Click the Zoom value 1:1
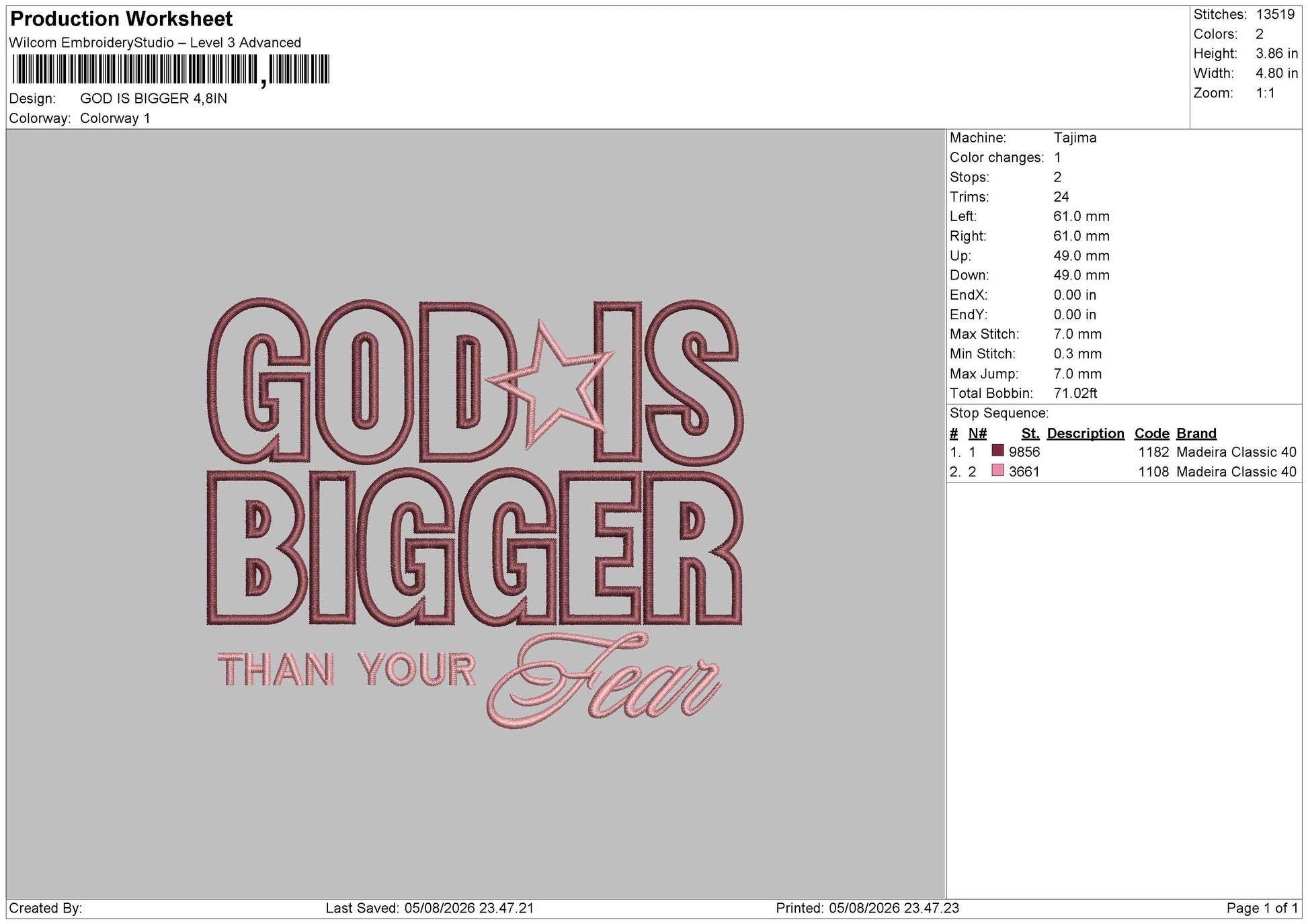 [1265, 93]
